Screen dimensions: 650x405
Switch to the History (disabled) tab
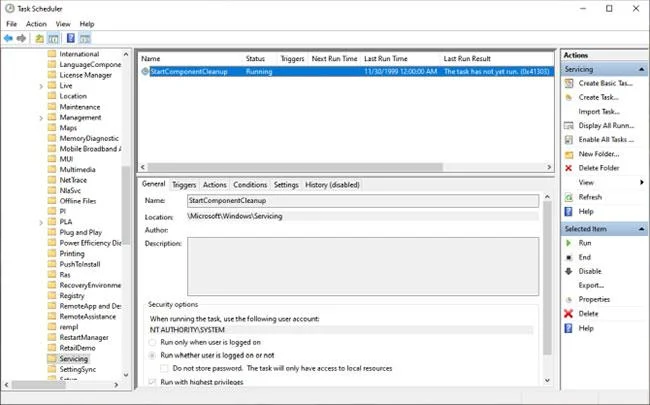332,185
